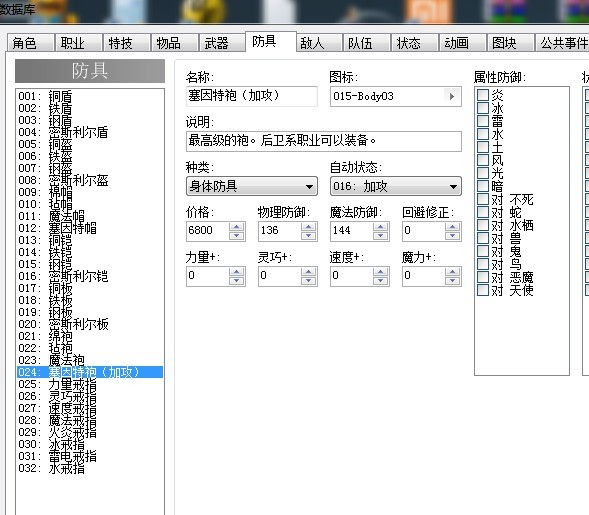589x515 pixels.
Task: Open the icon picker arrow for 015-Body03
Action: tap(452, 97)
